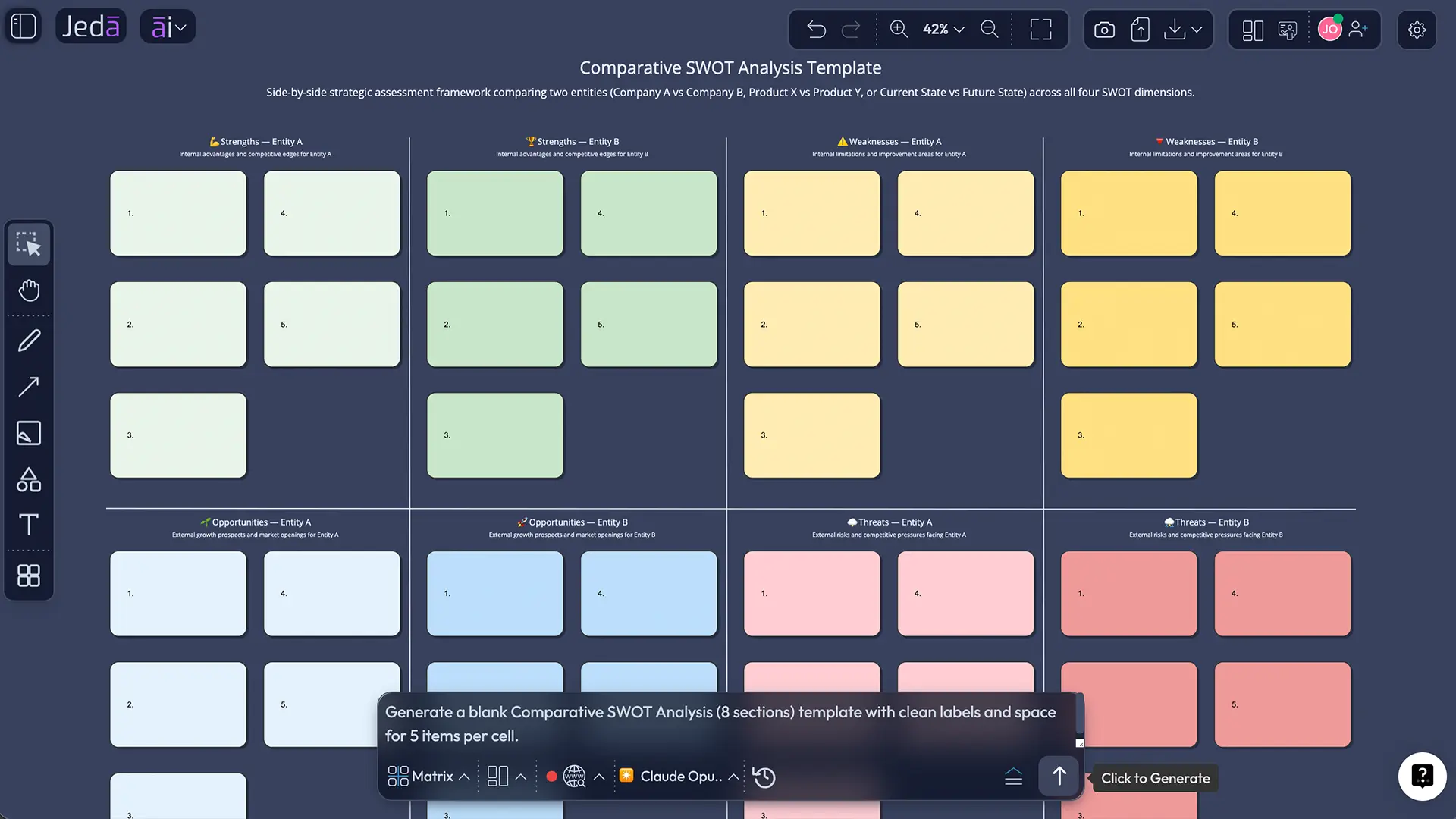
Task: Select the Threats — Entity A heading
Action: pyautogui.click(x=889, y=522)
